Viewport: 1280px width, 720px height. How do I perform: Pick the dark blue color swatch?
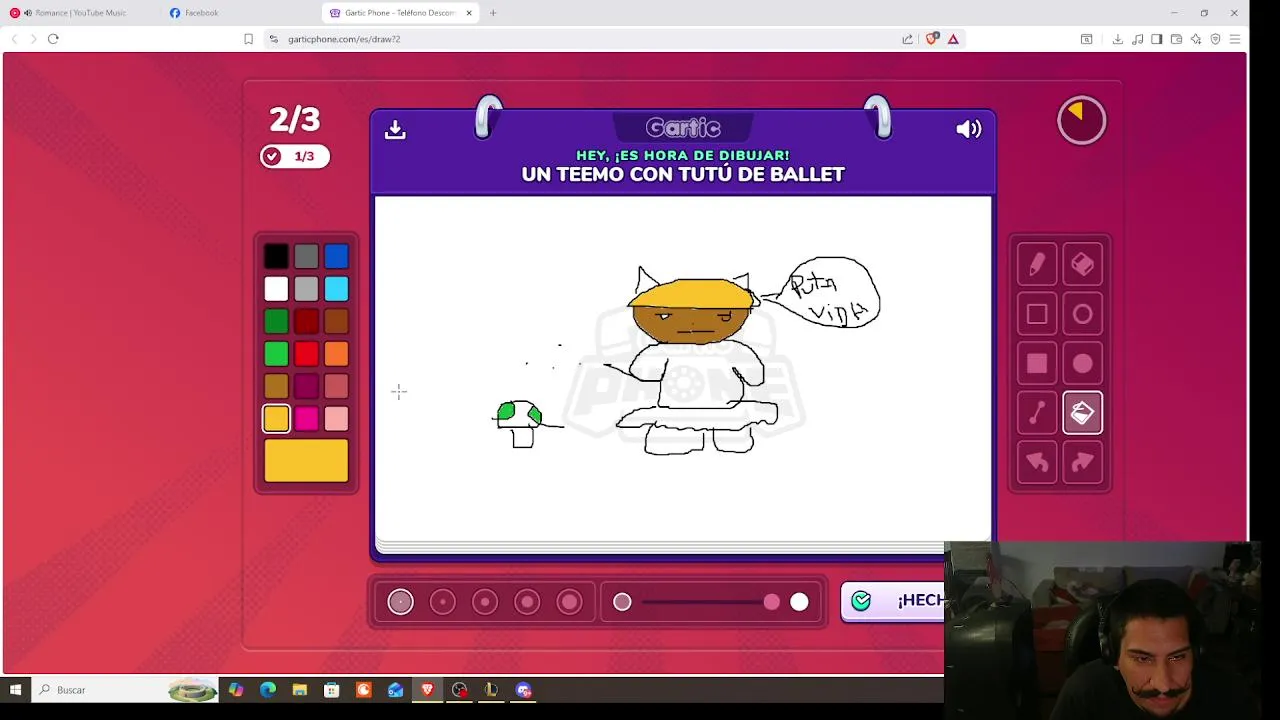(x=336, y=257)
